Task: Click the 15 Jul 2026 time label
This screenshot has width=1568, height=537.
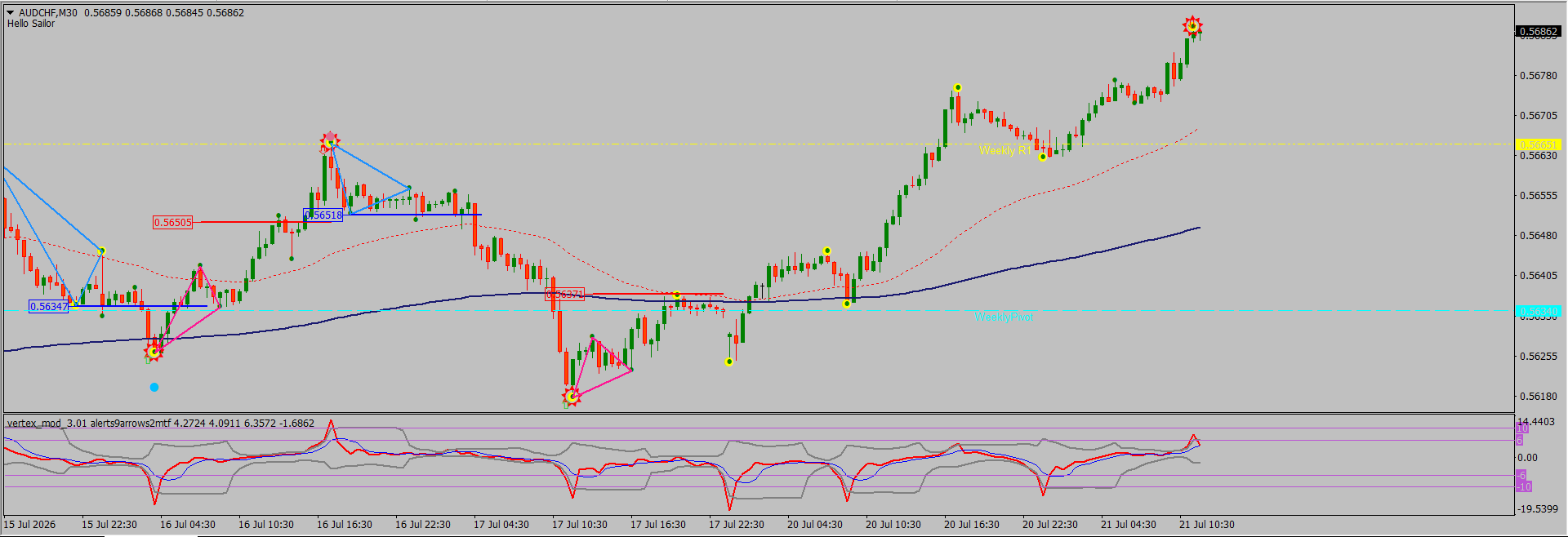Action: [30, 525]
